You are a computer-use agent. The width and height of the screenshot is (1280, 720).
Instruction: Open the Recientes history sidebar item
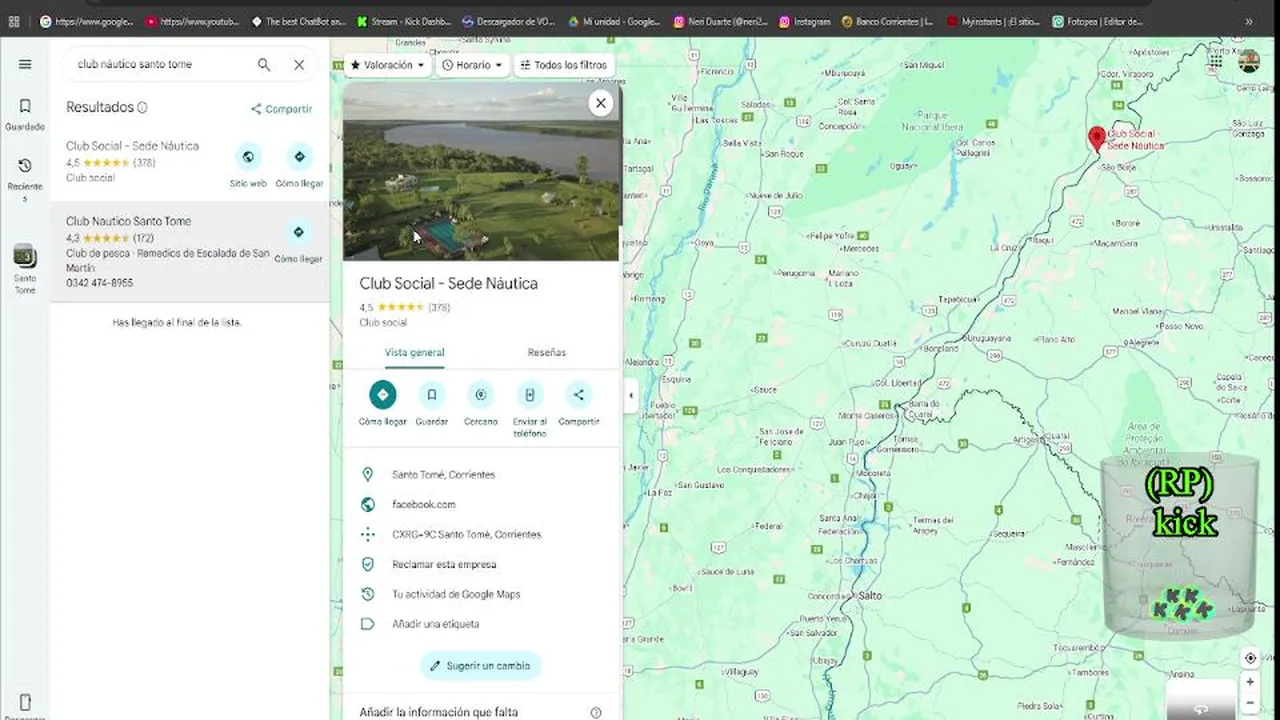25,179
